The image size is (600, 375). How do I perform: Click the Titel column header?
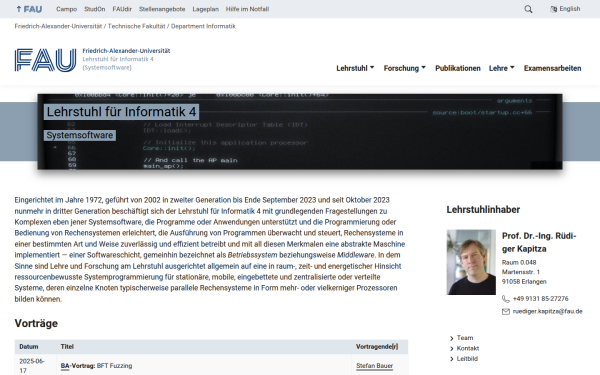click(67, 347)
